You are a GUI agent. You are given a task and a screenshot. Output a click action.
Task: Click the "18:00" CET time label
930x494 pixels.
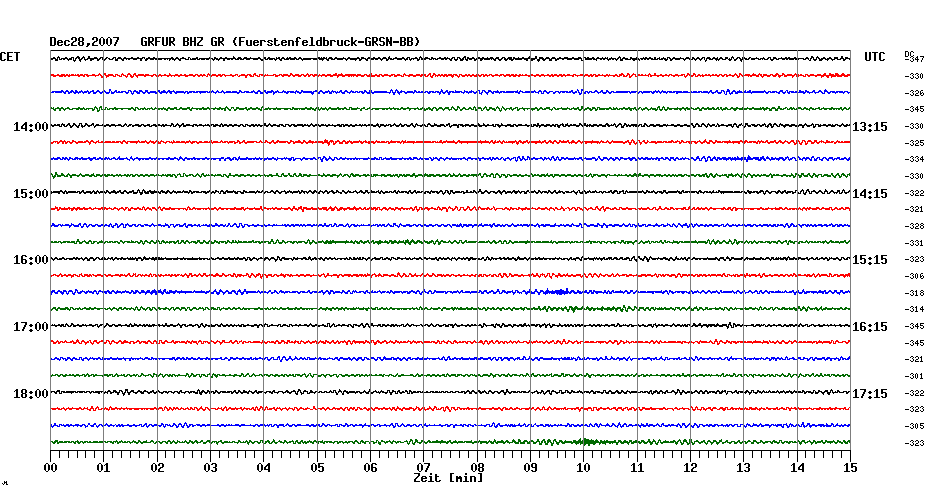(x=31, y=394)
